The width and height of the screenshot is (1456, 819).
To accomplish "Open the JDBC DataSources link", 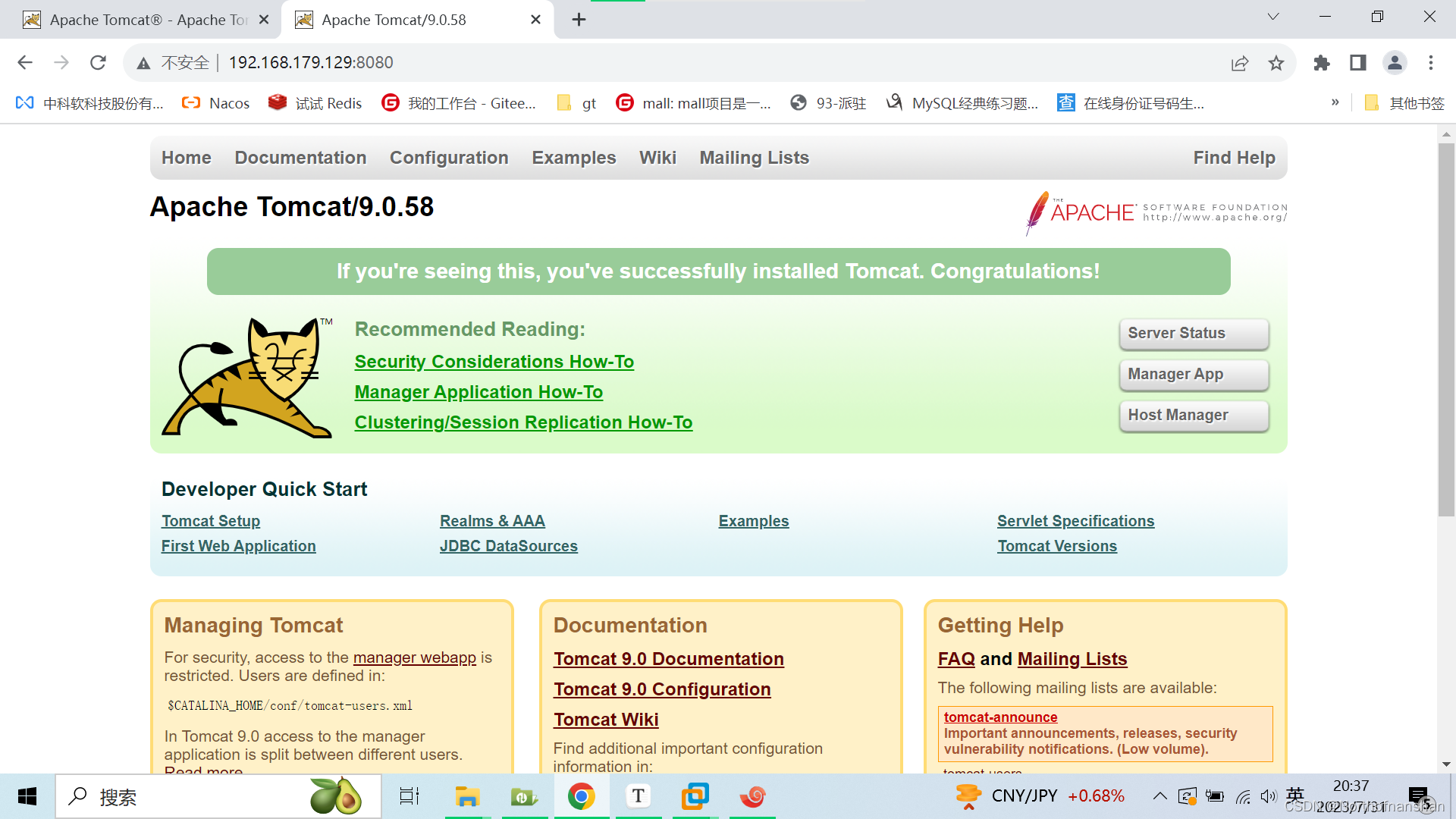I will [509, 546].
